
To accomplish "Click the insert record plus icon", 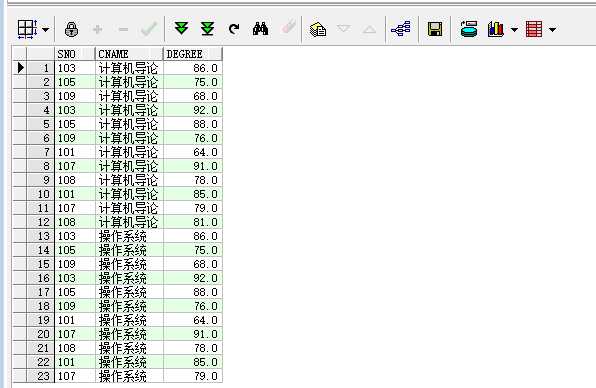I will pyautogui.click(x=97, y=29).
